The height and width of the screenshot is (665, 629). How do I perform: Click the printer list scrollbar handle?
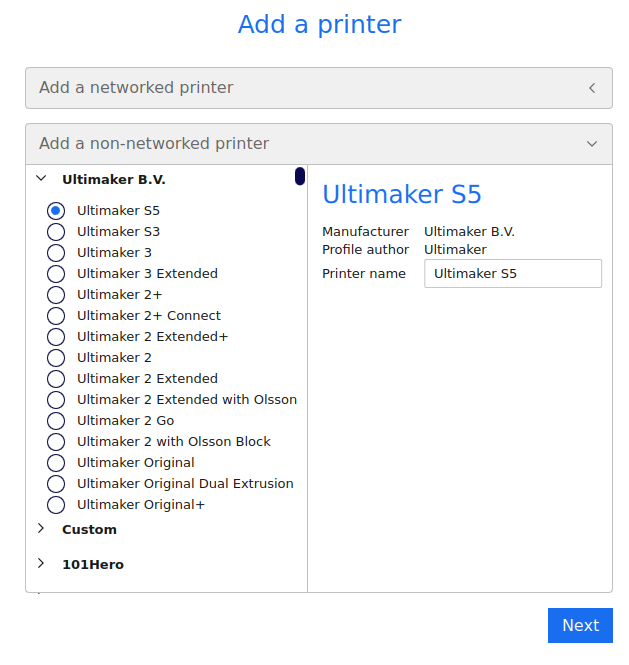pyautogui.click(x=300, y=176)
